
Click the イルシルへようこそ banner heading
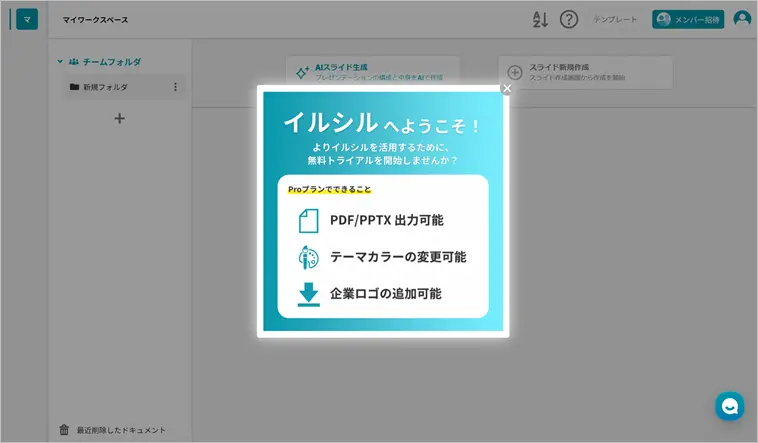(x=382, y=123)
